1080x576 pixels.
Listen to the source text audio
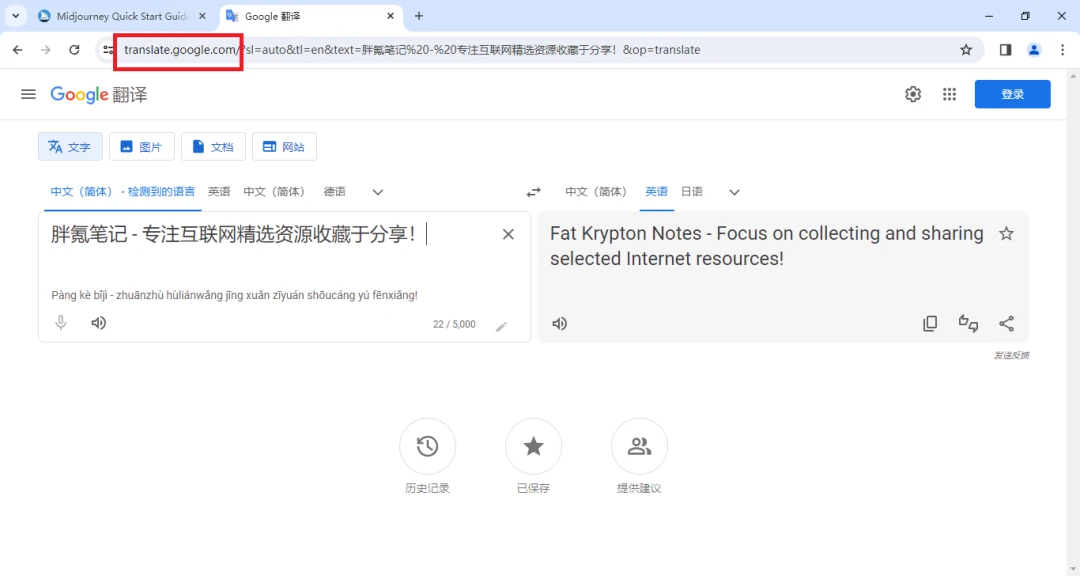coord(98,322)
